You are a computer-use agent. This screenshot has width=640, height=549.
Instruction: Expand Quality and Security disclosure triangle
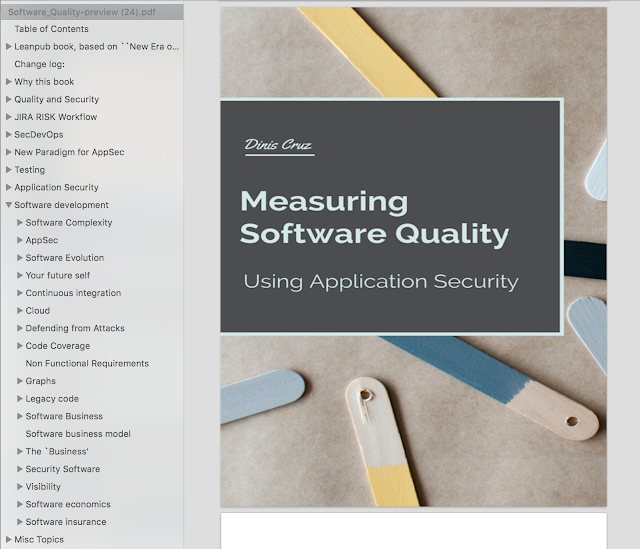(8, 99)
